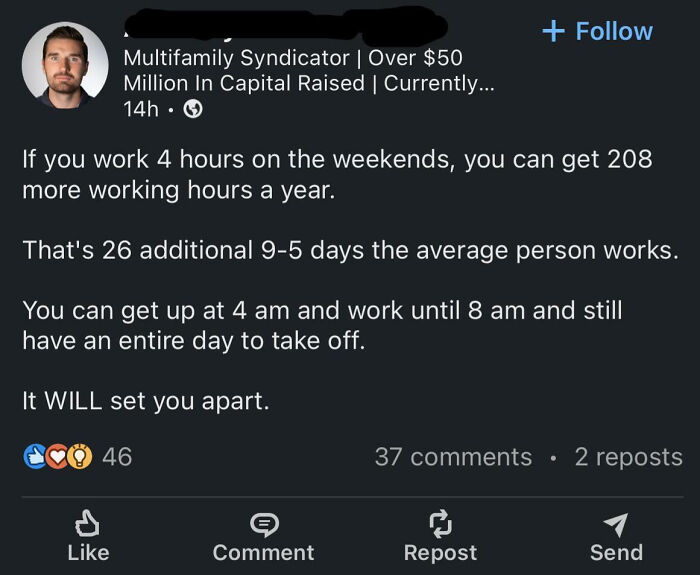
Task: Click the speech bubble icon above Comment
Action: (263, 522)
